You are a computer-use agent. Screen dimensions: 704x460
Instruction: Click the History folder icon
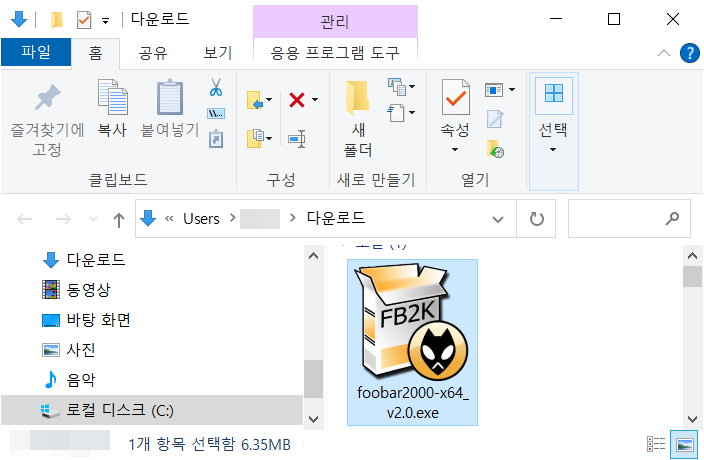point(495,149)
